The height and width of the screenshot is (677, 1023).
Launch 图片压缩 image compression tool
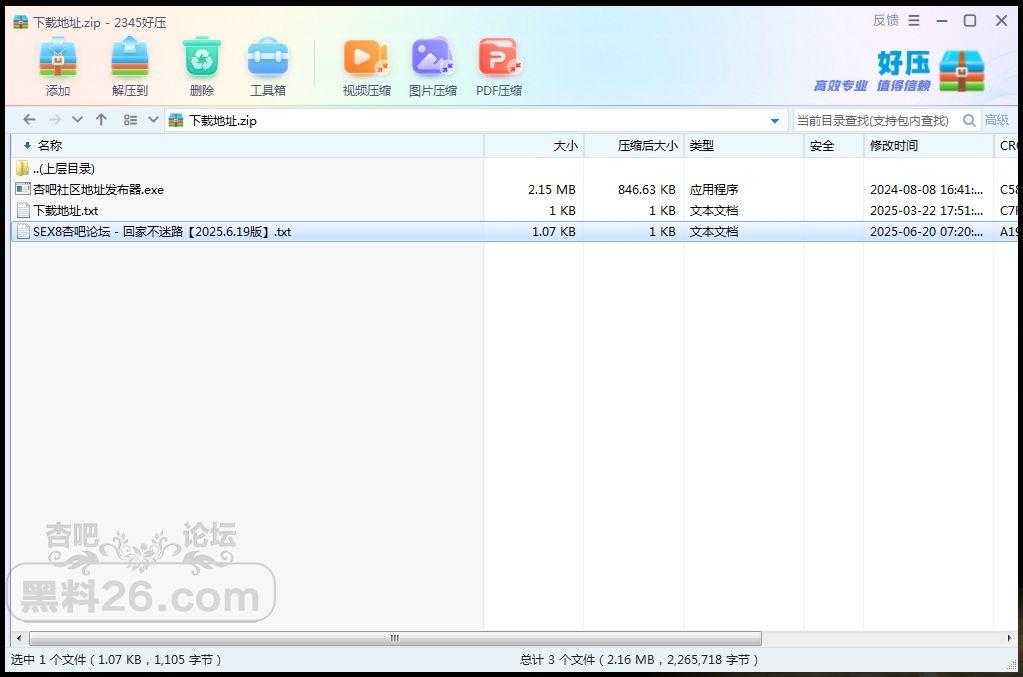433,59
